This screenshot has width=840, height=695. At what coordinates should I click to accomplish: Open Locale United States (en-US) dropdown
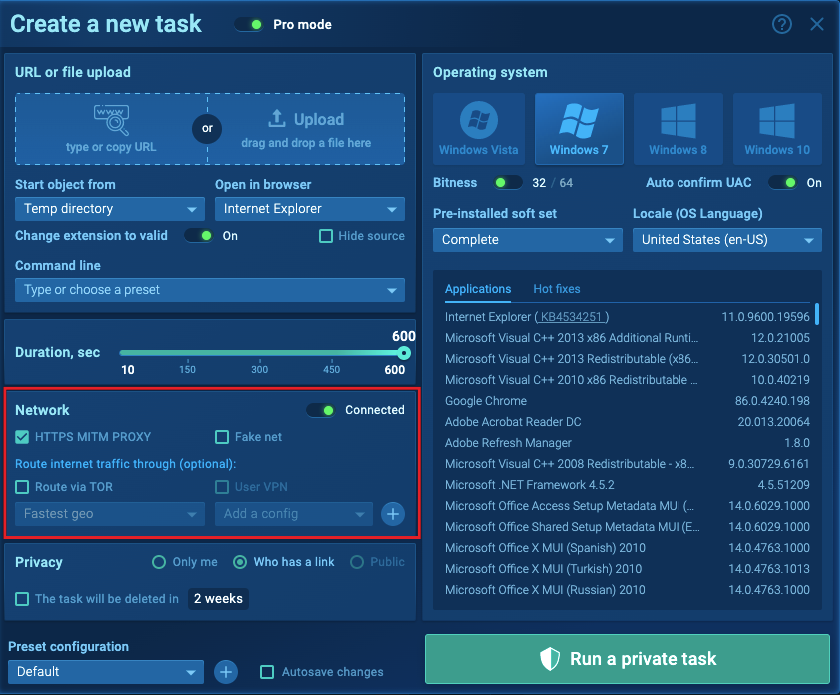click(727, 240)
